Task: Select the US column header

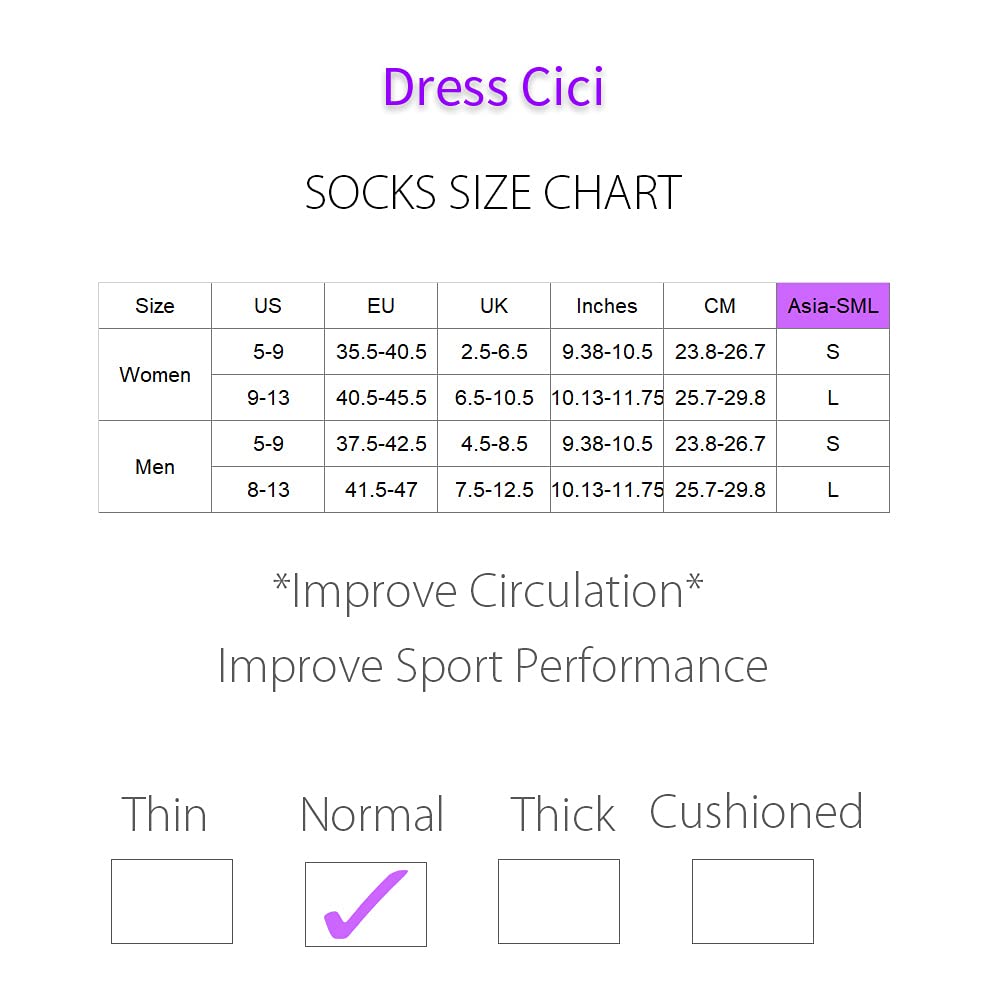Action: [x=268, y=306]
